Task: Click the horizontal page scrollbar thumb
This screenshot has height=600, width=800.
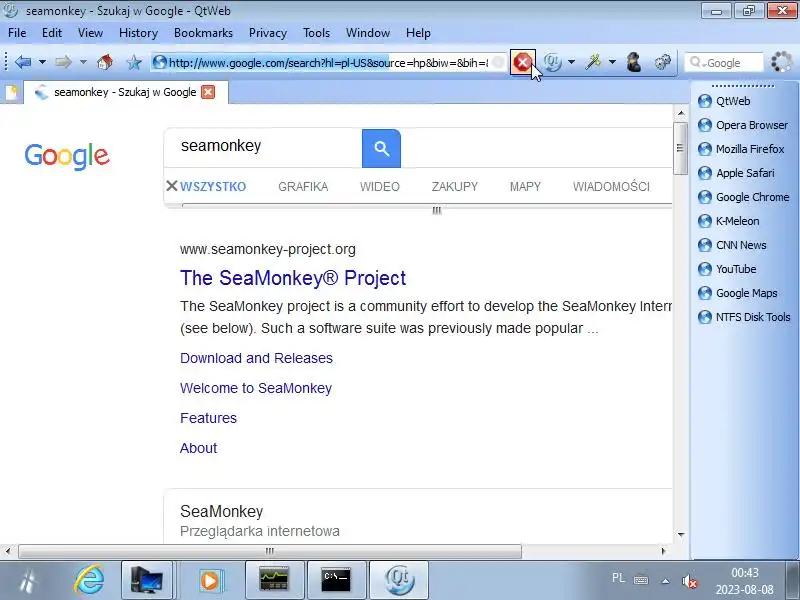Action: pos(270,551)
